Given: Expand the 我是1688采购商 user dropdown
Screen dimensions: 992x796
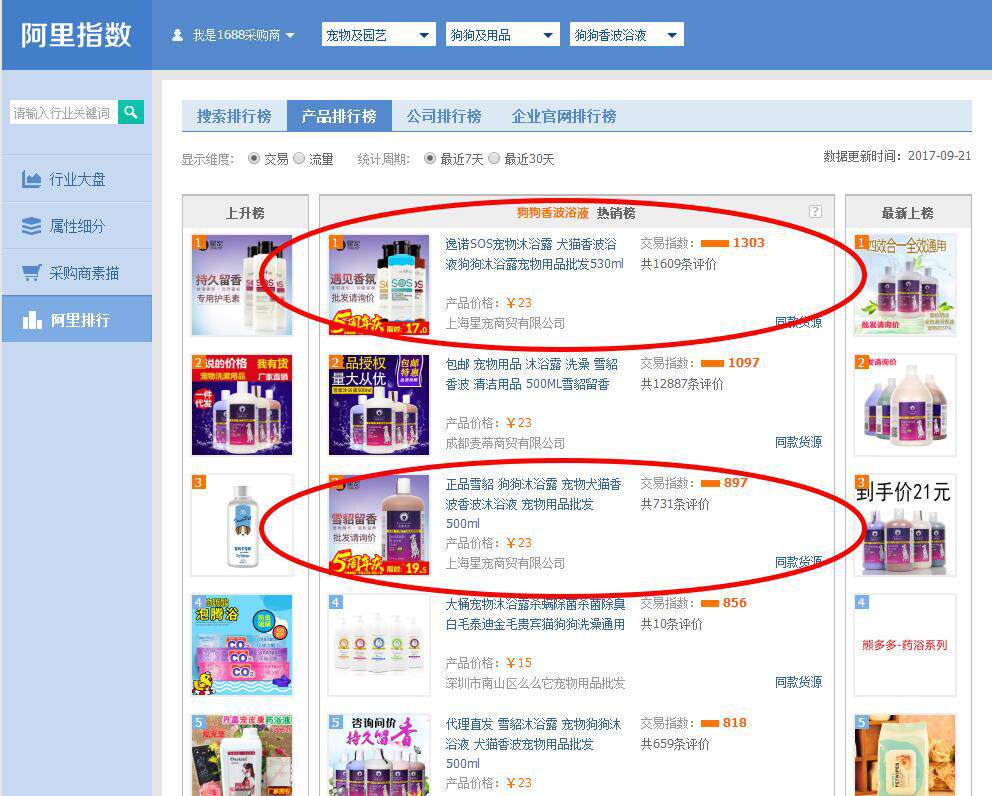Looking at the screenshot, I should [290, 35].
